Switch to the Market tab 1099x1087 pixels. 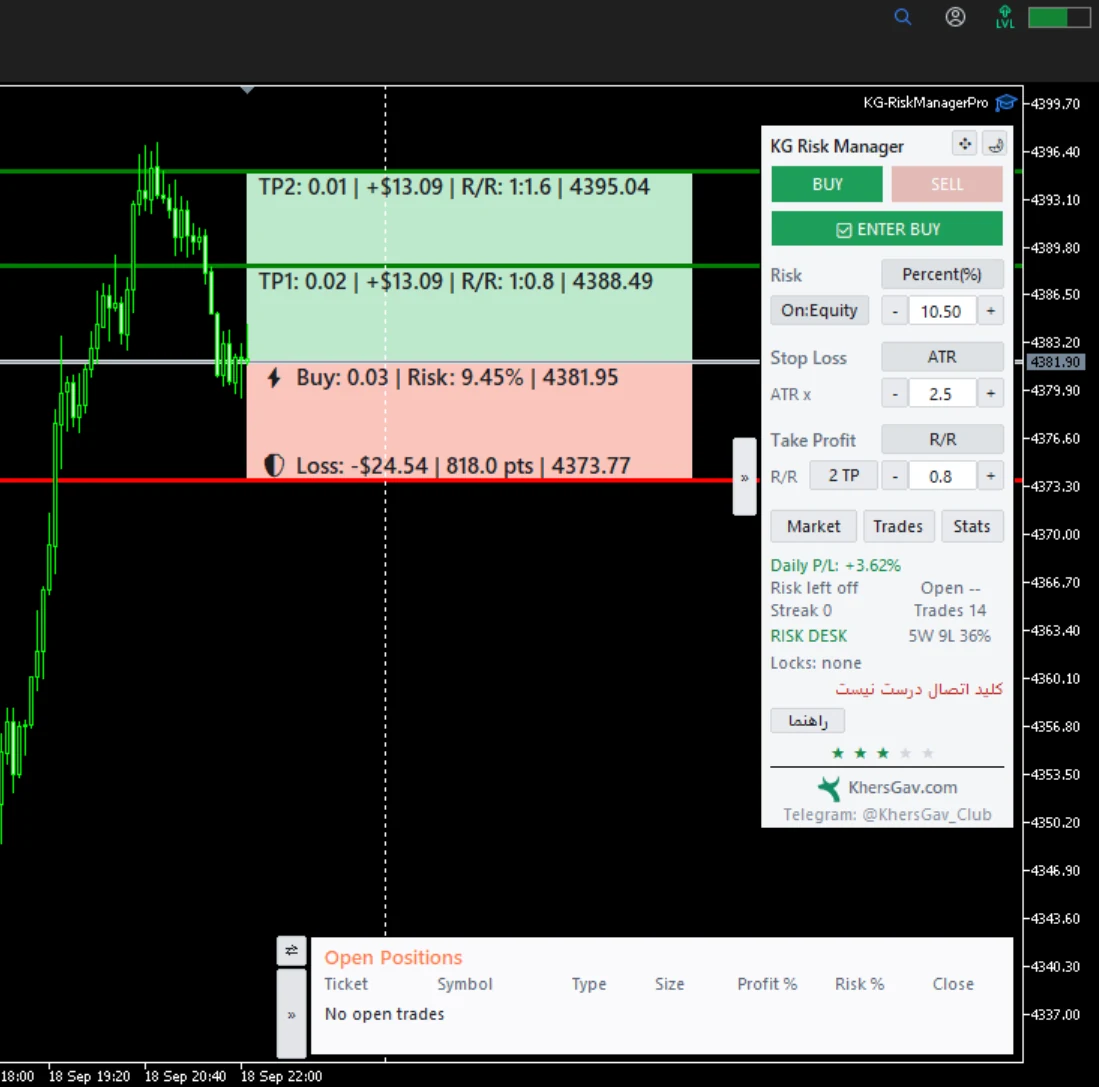(x=814, y=526)
